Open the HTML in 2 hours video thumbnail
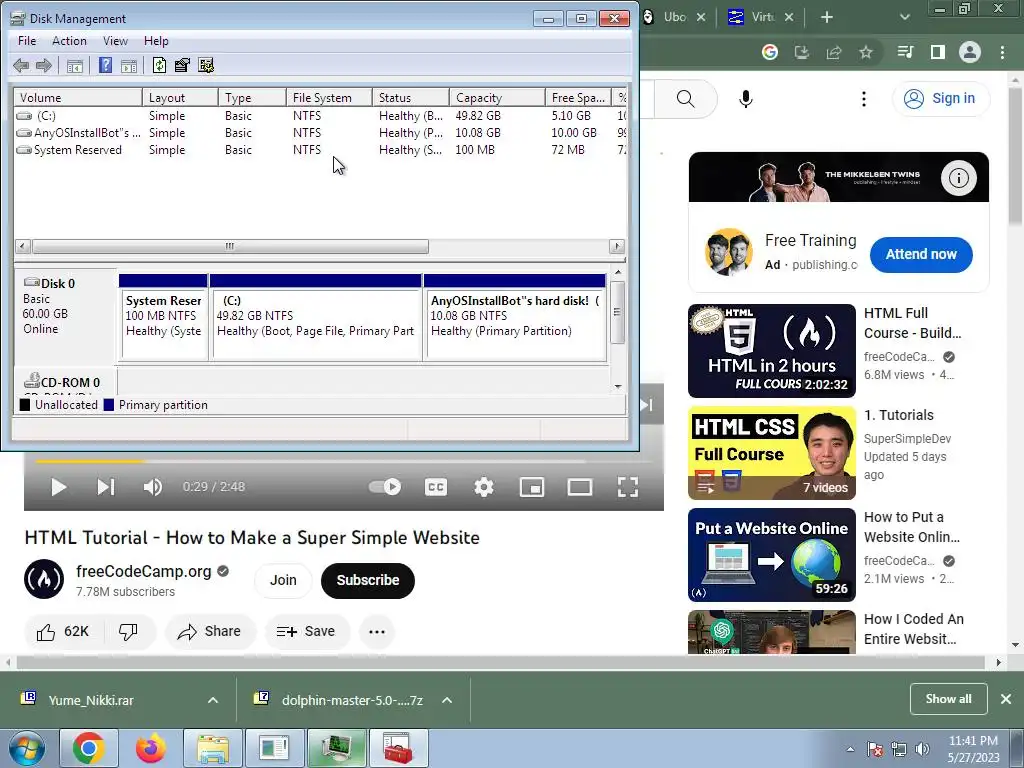Image resolution: width=1024 pixels, height=768 pixels. coord(772,351)
